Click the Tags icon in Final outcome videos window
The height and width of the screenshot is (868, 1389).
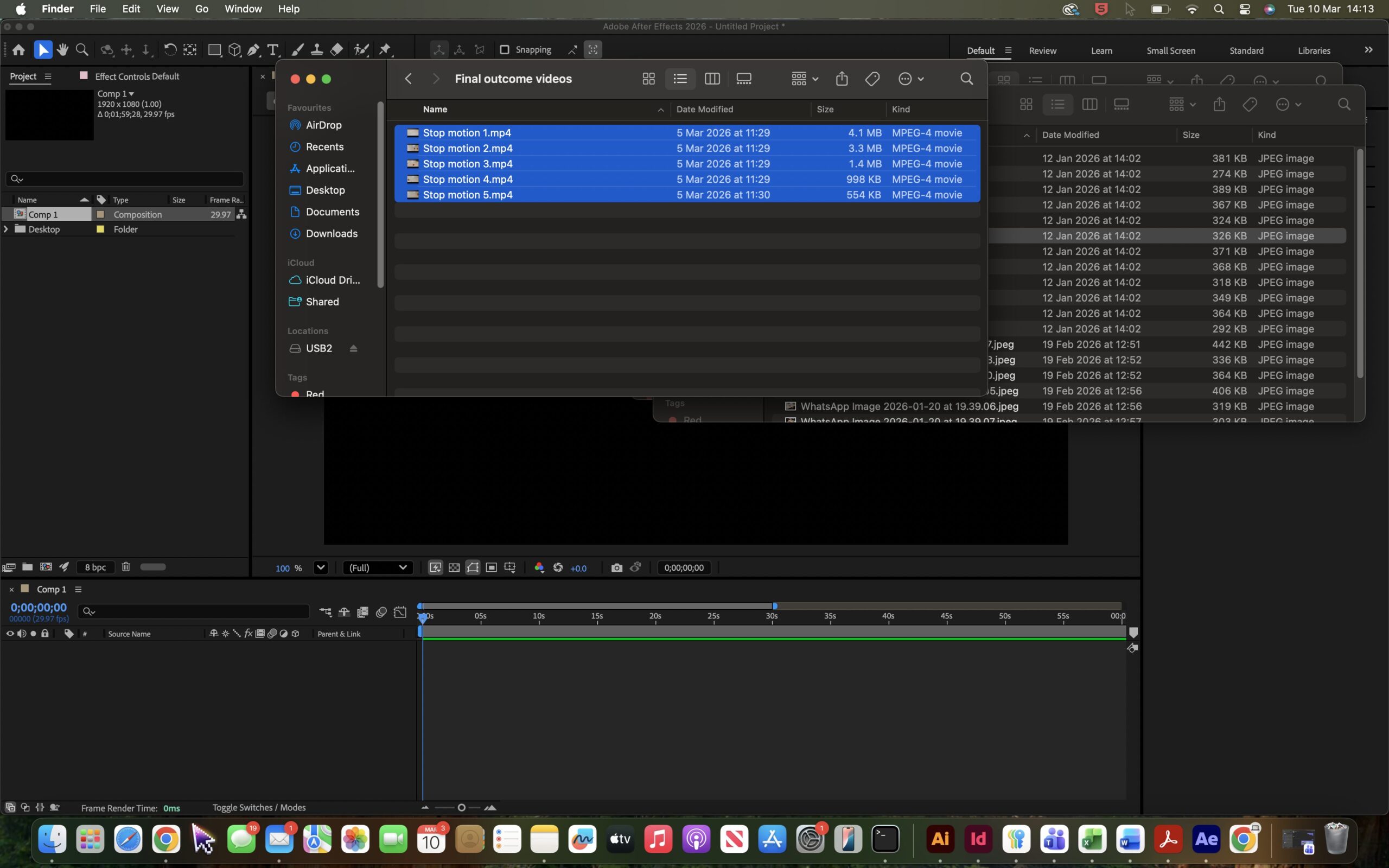pos(872,79)
